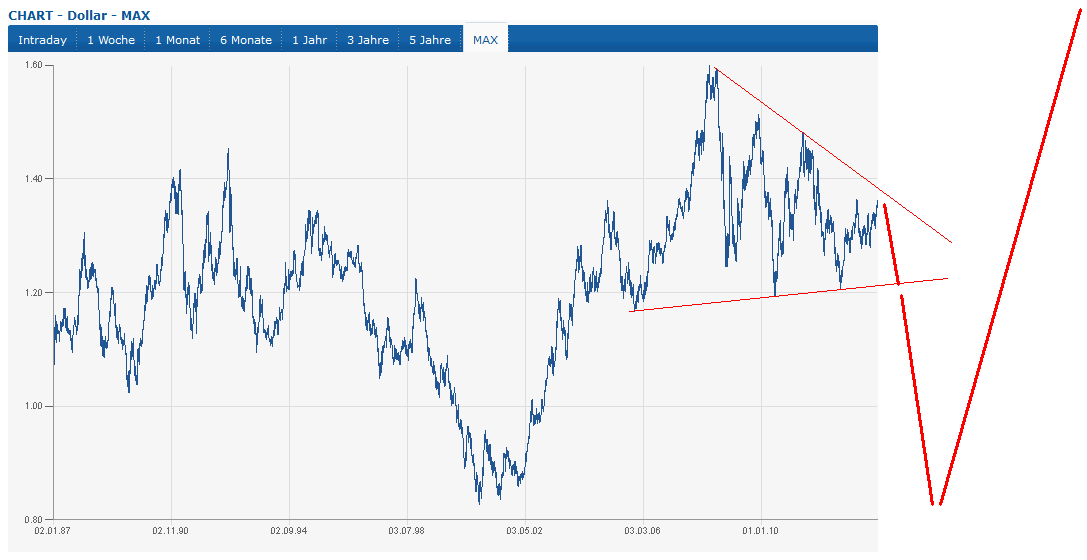Screen dimensions: 1087x560
Task: Open the 1 Monat timeframe tab
Action: tap(178, 40)
